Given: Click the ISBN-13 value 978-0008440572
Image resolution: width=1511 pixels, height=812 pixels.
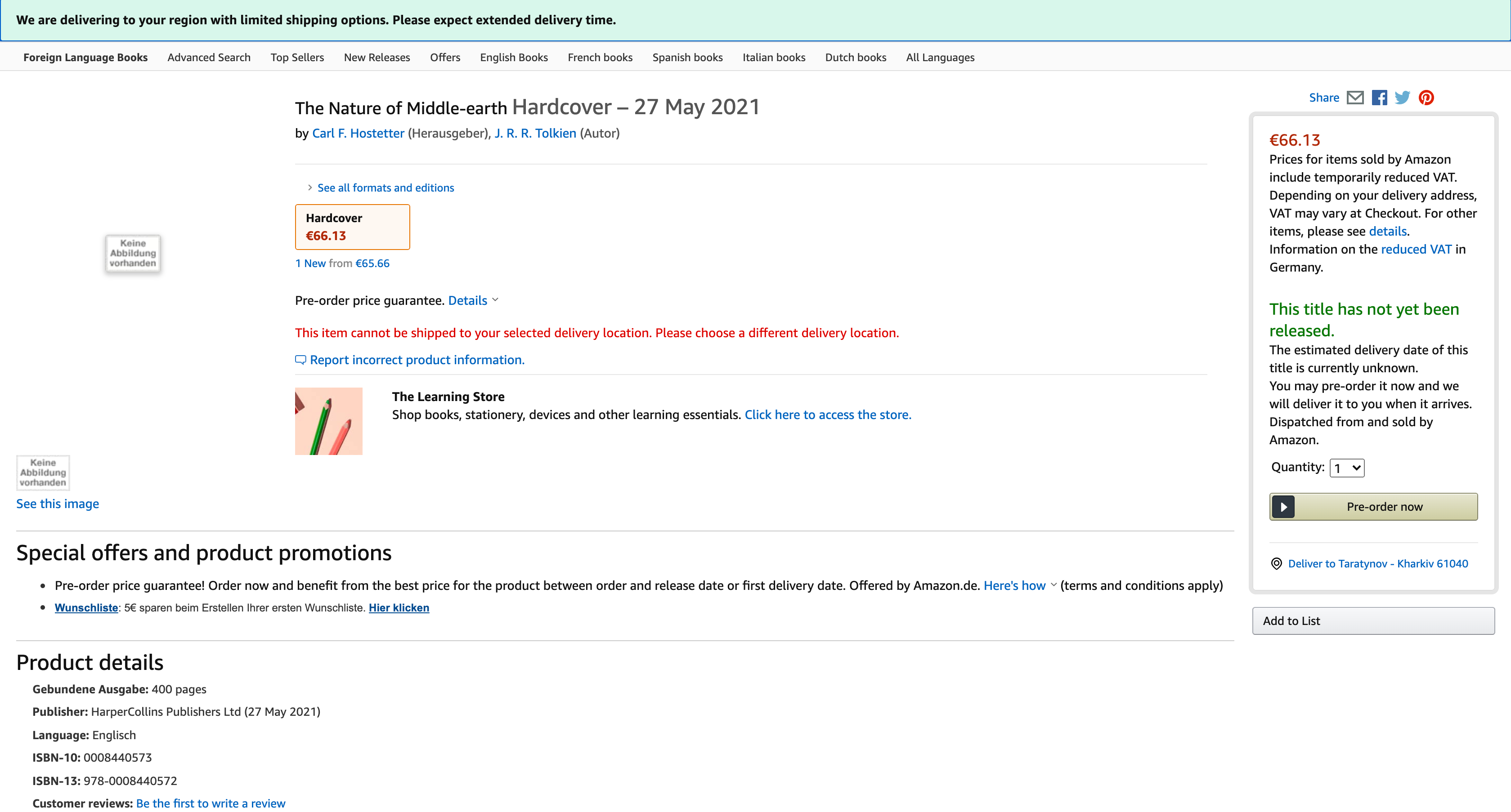Looking at the screenshot, I should tap(130, 781).
